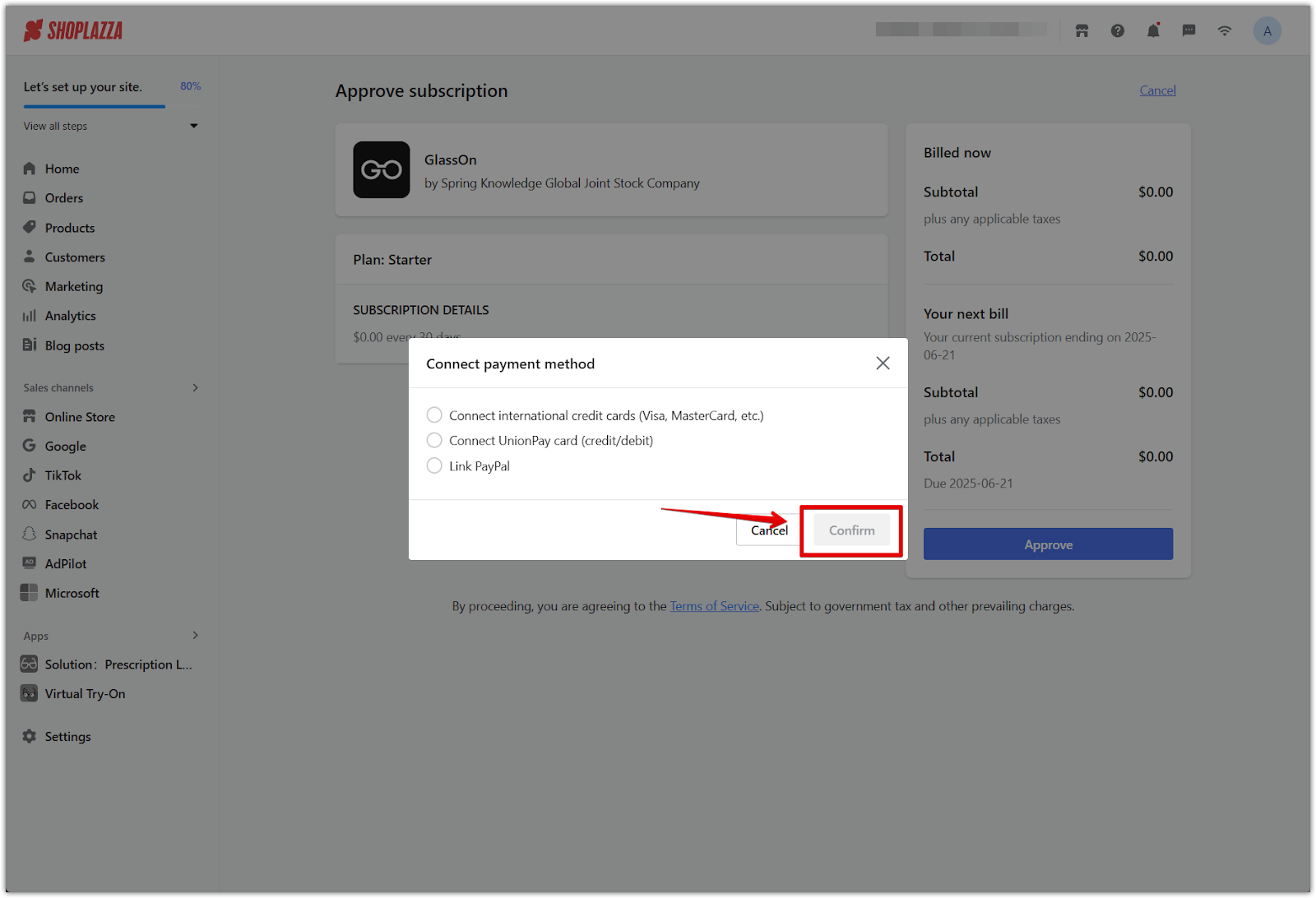Click the GlassOn app name
This screenshot has height=898, width=1316.
tap(451, 160)
